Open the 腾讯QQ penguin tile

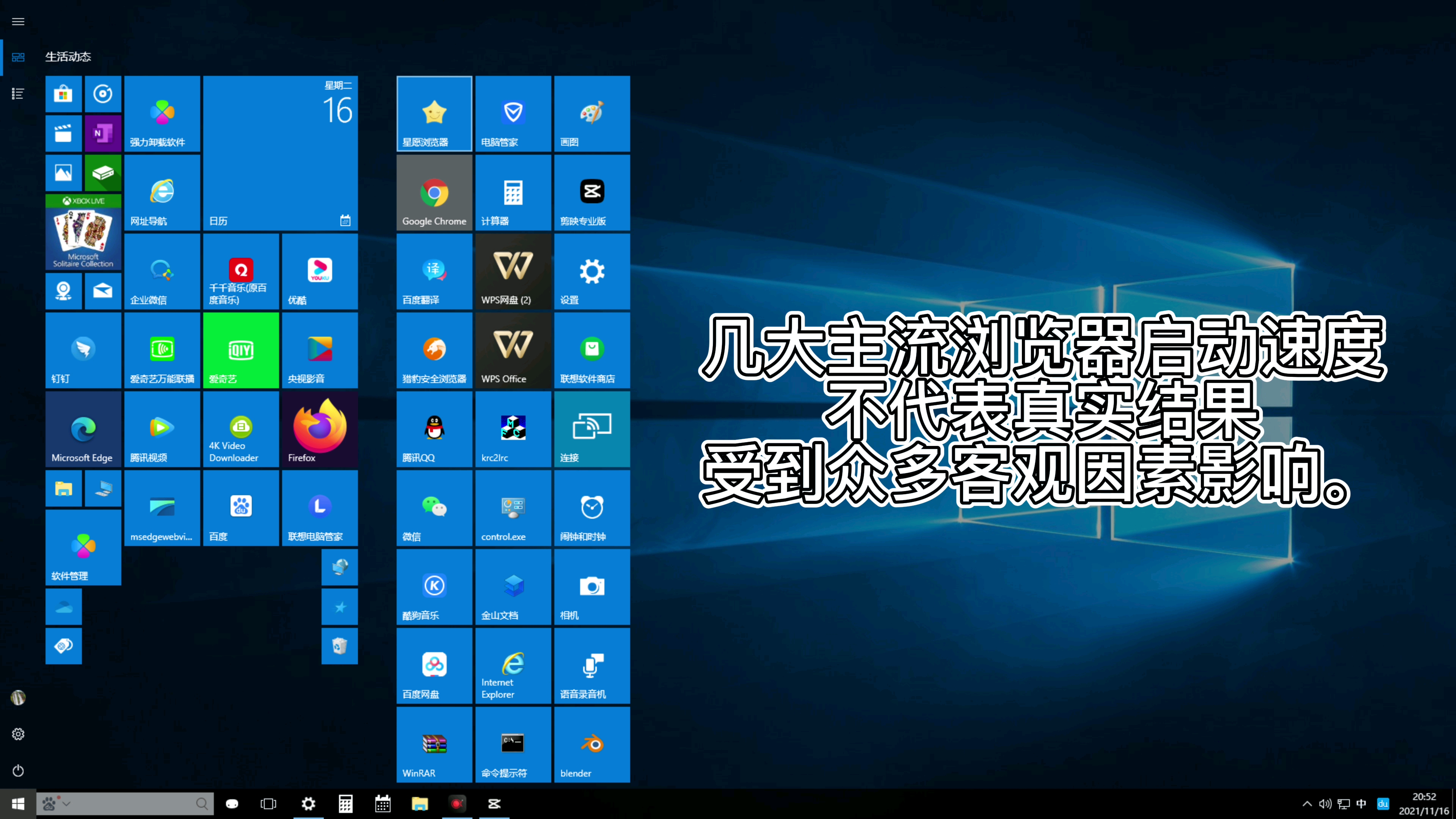(x=434, y=429)
